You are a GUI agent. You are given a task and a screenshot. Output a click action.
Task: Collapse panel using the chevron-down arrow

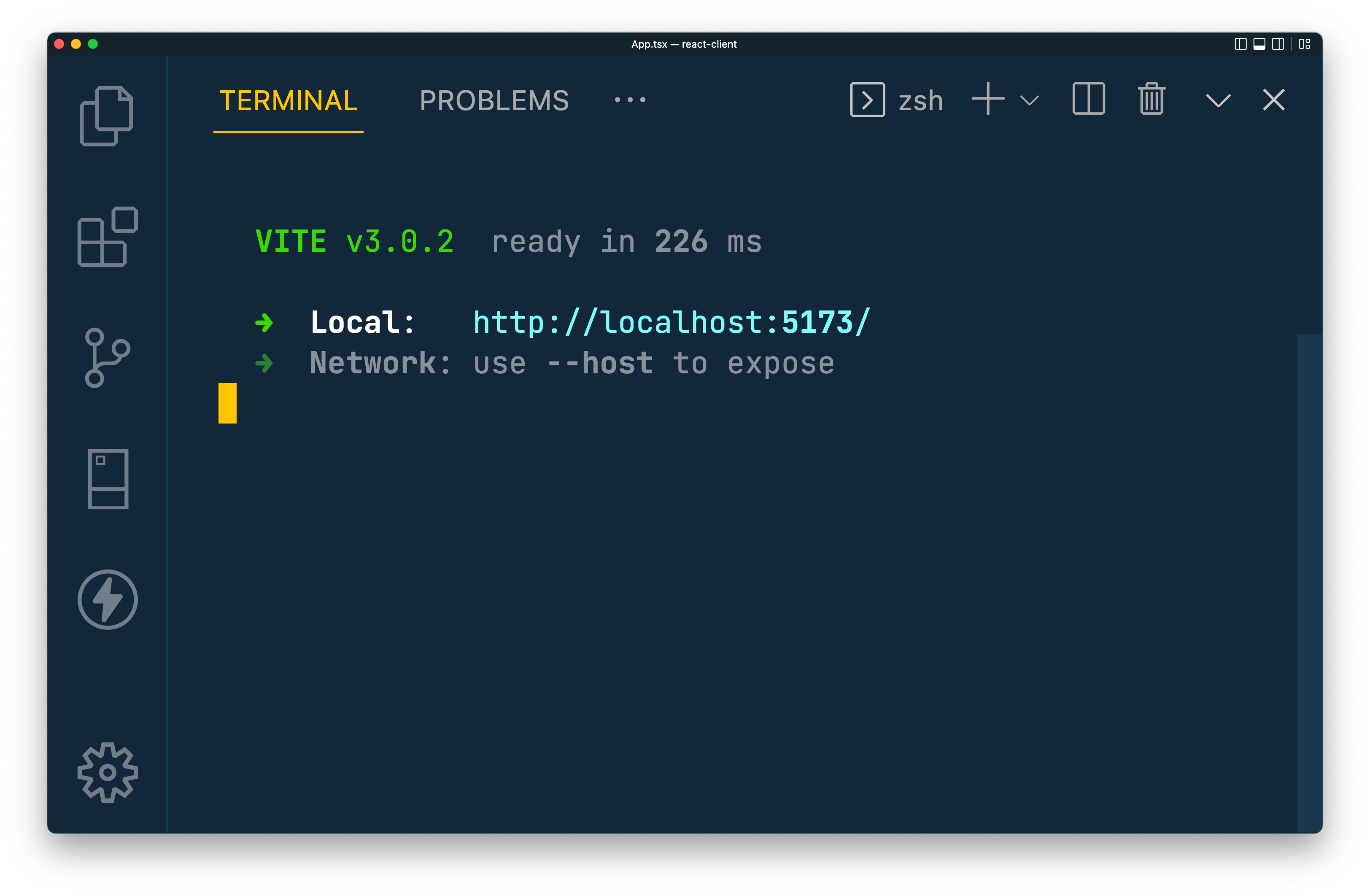tap(1218, 101)
